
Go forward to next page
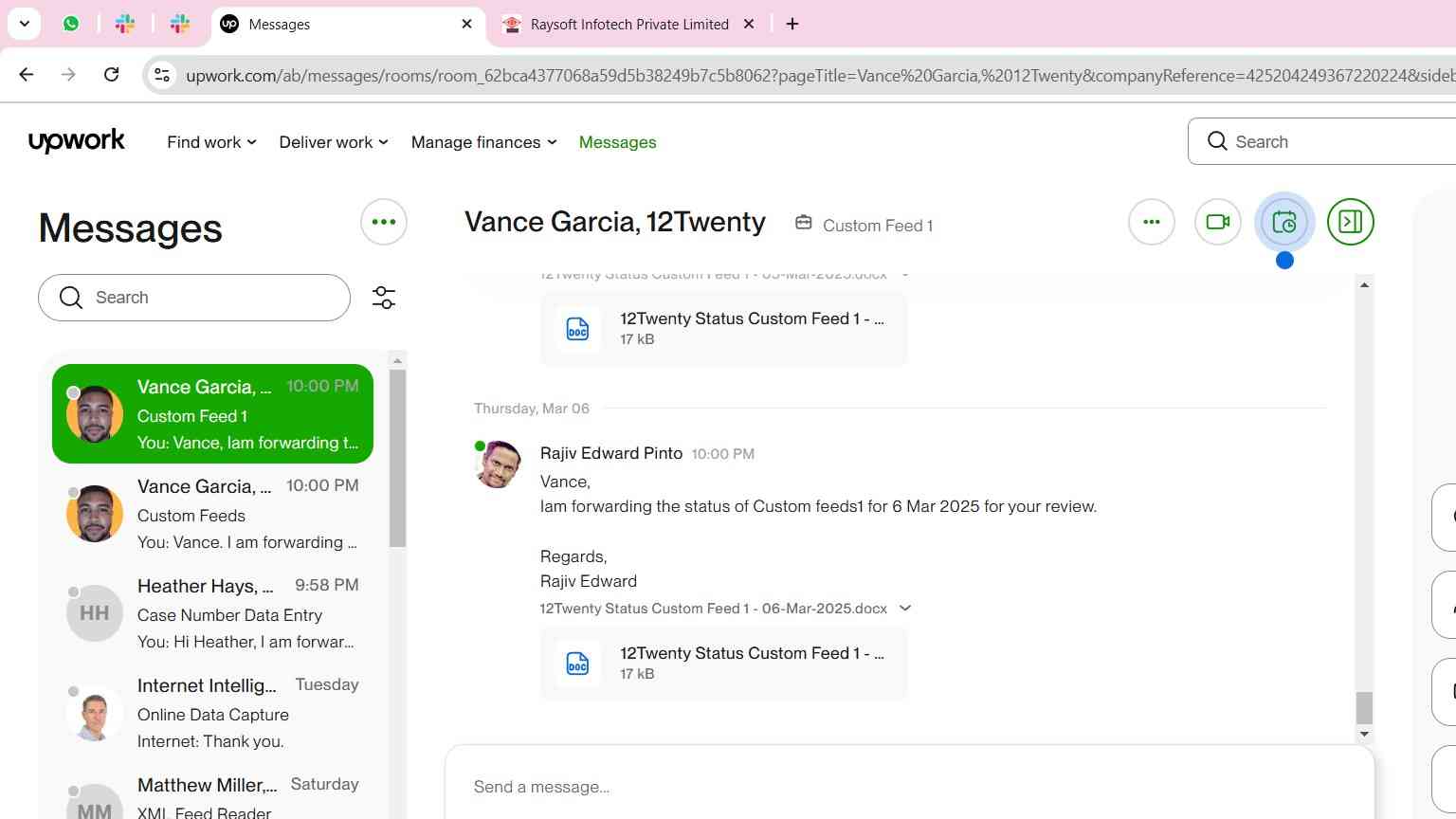tap(68, 75)
